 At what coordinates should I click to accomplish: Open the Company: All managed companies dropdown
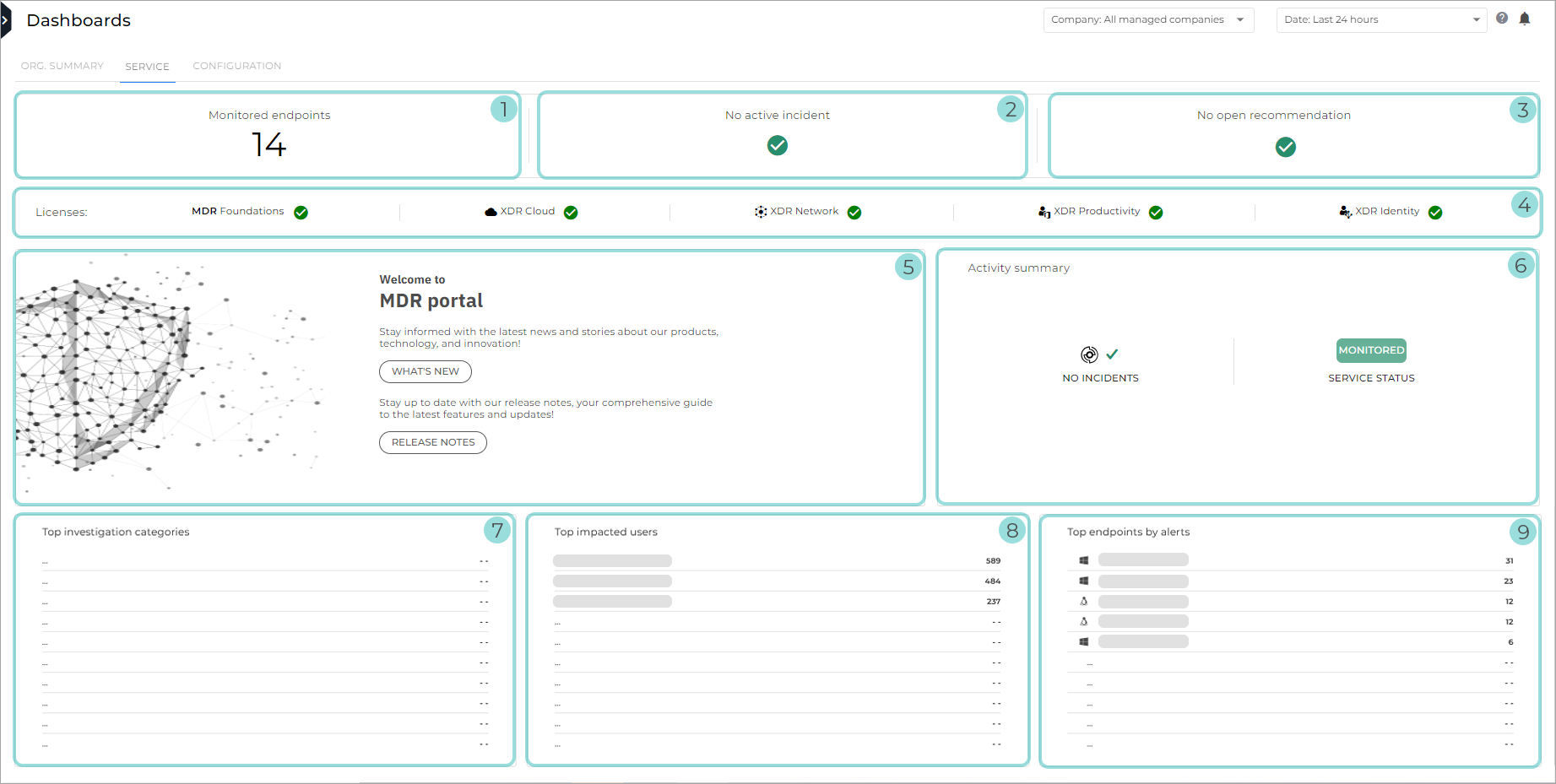point(1148,19)
